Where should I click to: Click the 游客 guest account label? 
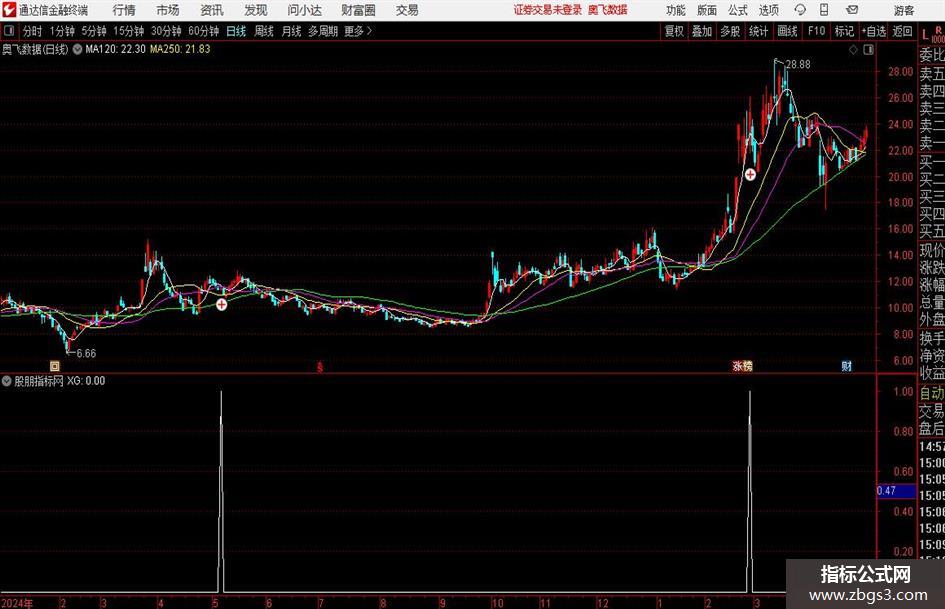[904, 10]
